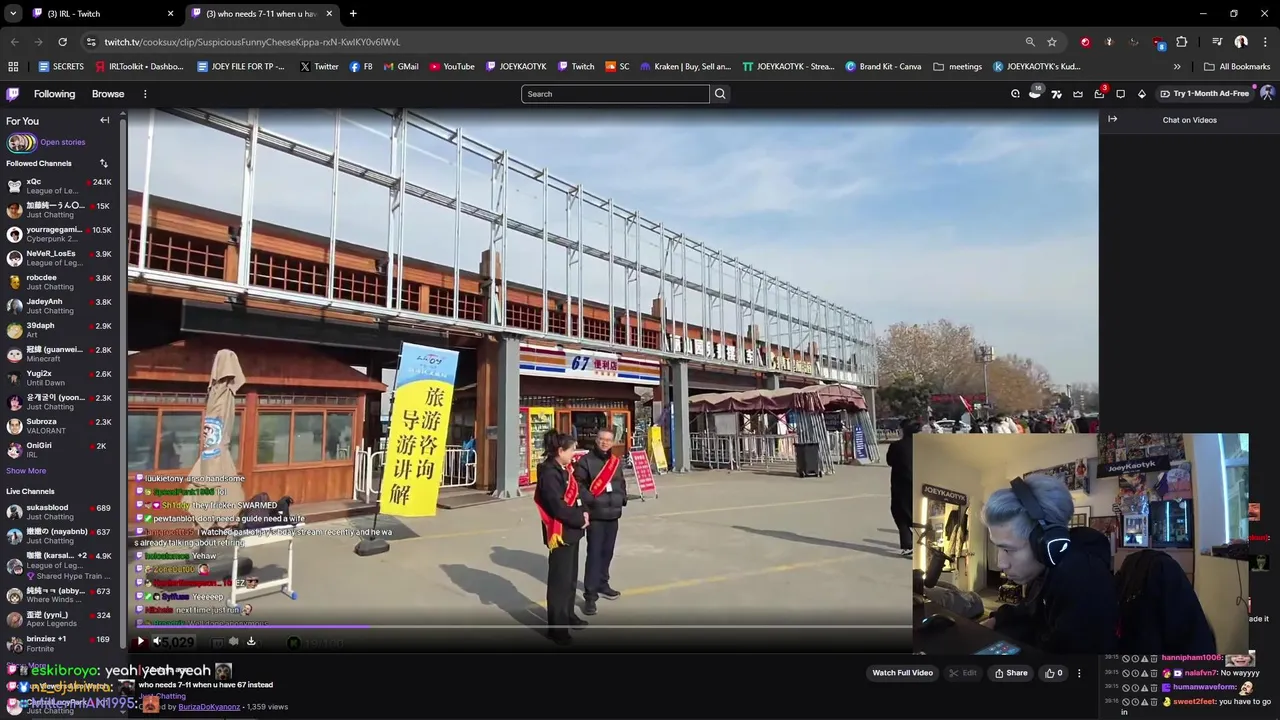Close the who needs 7-11 tab
The image size is (1280, 720).
click(329, 14)
